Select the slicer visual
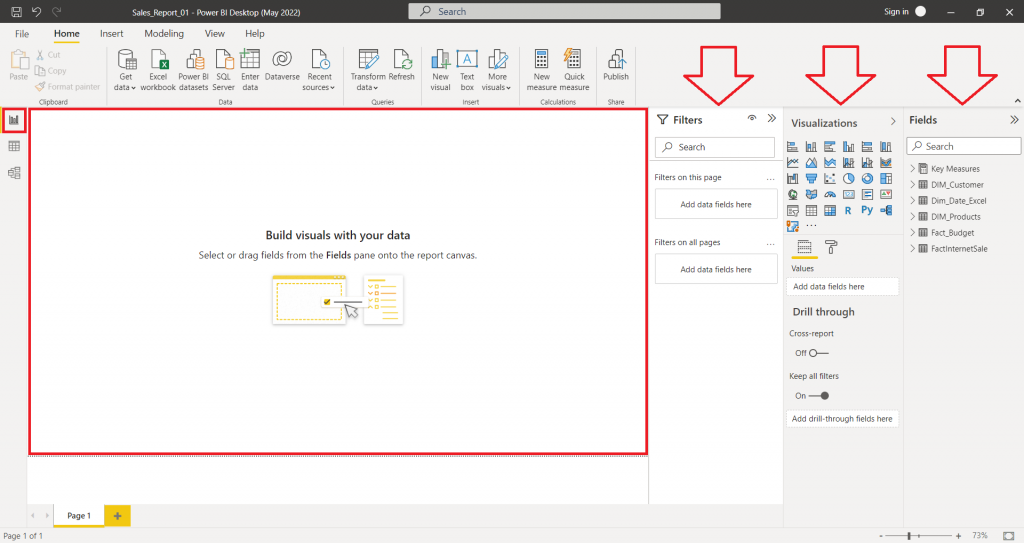 pyautogui.click(x=793, y=210)
